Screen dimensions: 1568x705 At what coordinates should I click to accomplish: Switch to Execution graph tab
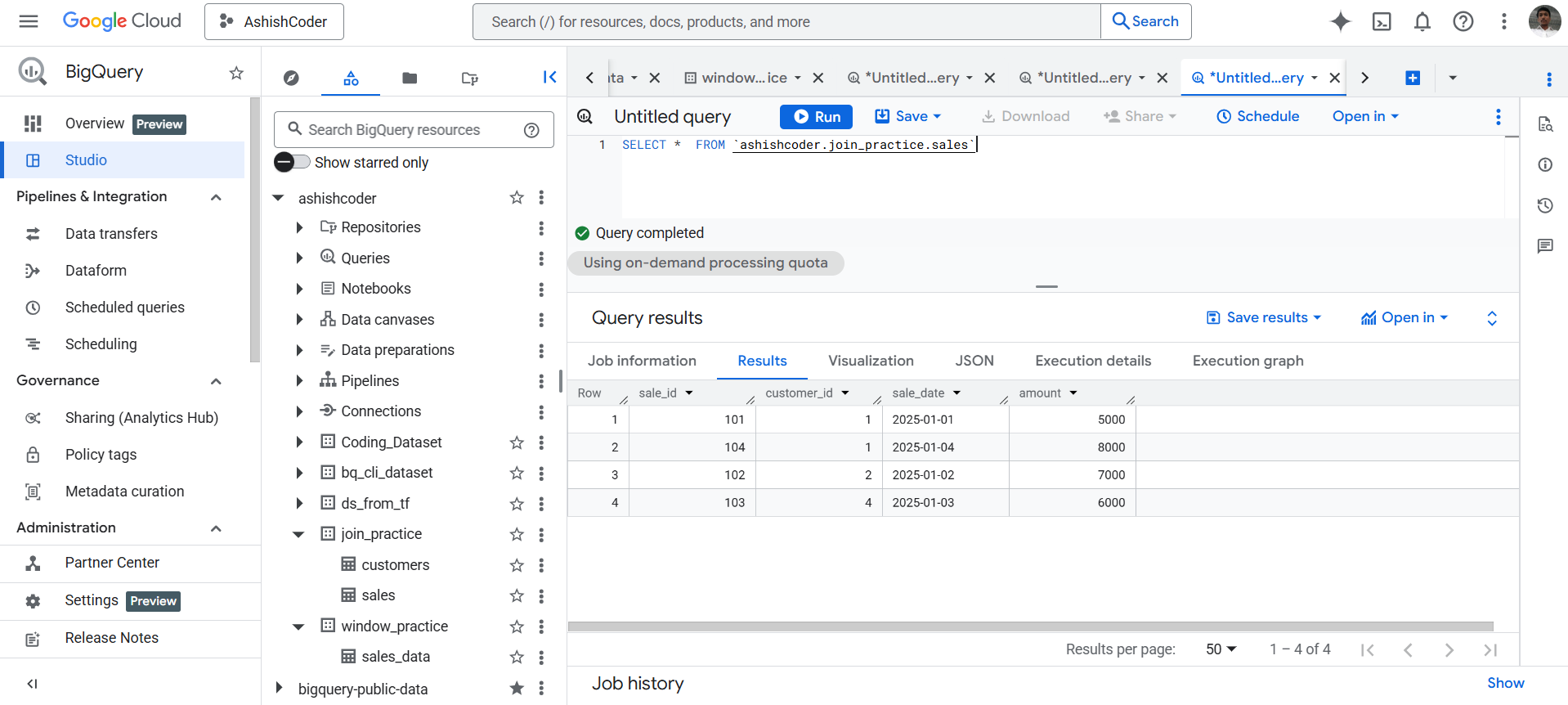tap(1248, 361)
